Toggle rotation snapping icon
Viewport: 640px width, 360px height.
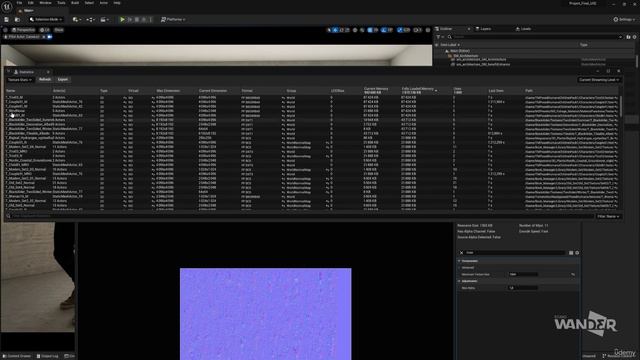pyautogui.click(x=384, y=30)
